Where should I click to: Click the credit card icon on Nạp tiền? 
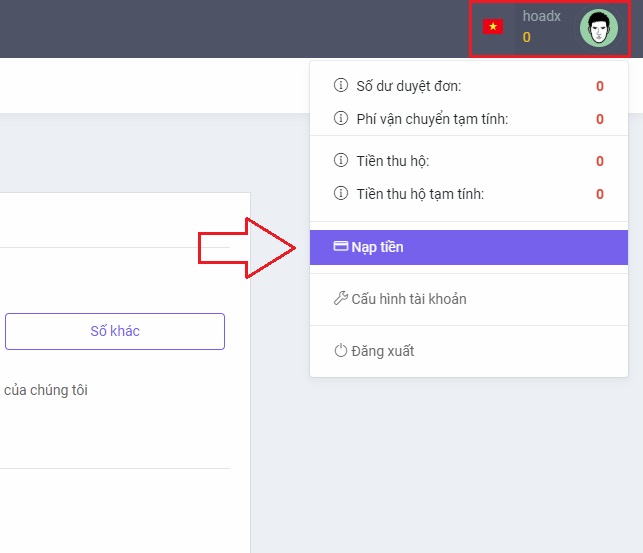(340, 247)
